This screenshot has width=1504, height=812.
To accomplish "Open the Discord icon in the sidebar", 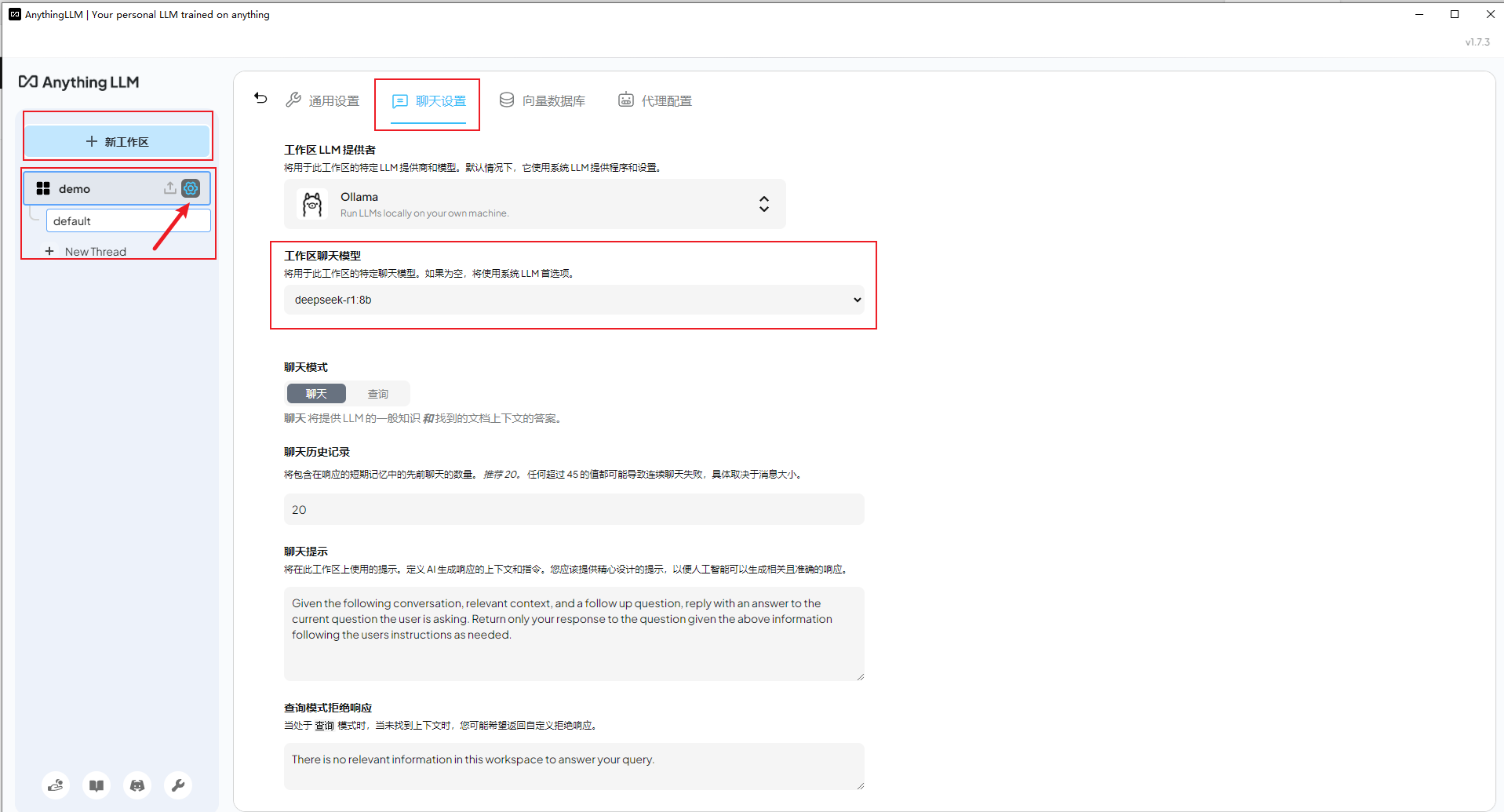I will point(137,785).
